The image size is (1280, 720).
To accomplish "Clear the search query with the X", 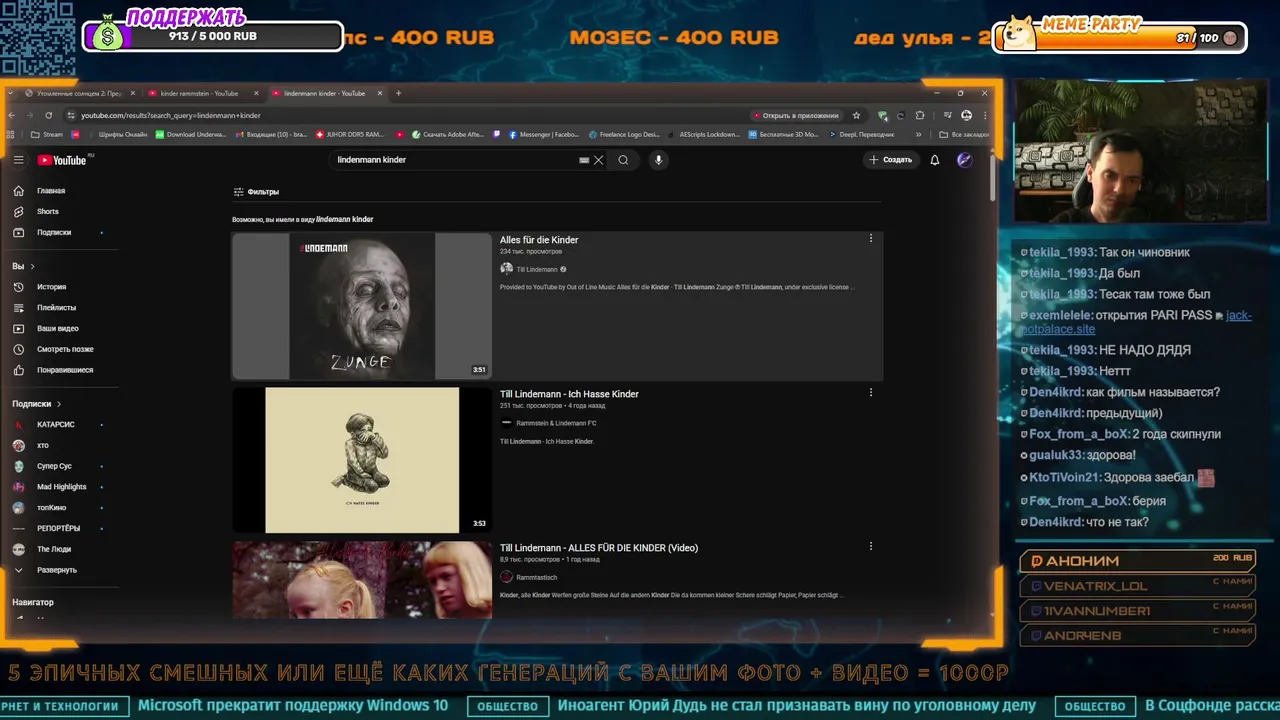I will 599,160.
